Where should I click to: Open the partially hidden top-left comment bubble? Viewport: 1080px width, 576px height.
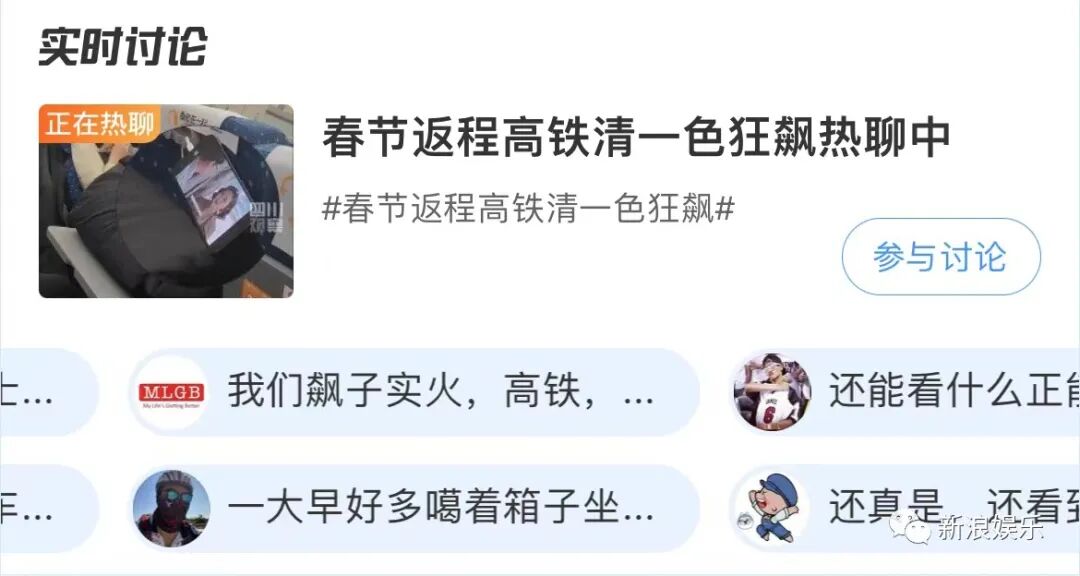coord(49,392)
